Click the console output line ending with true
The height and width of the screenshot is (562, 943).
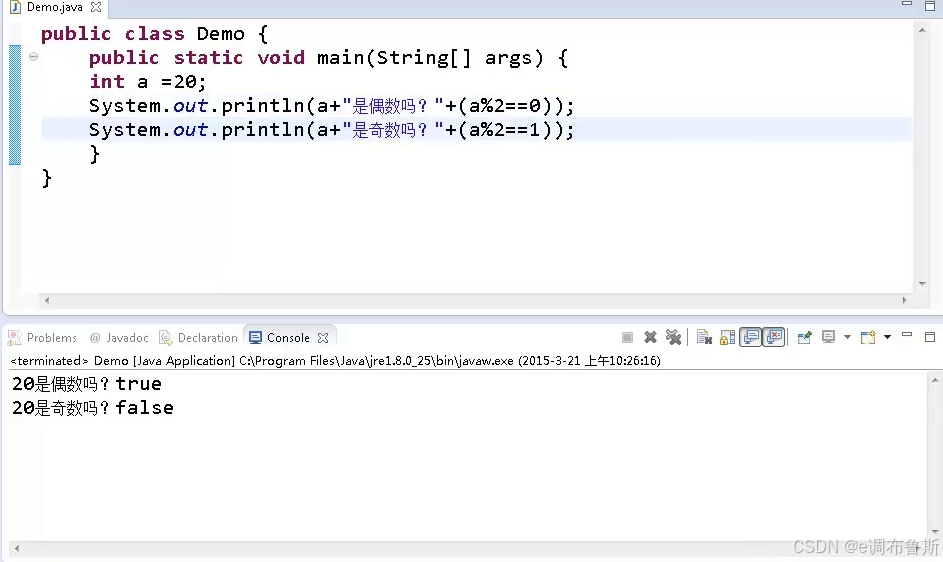coord(87,383)
